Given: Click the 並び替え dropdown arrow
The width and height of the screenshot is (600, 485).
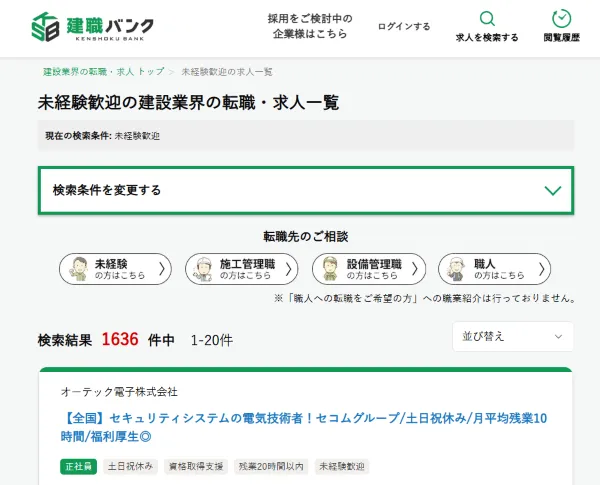Looking at the screenshot, I should tap(558, 337).
